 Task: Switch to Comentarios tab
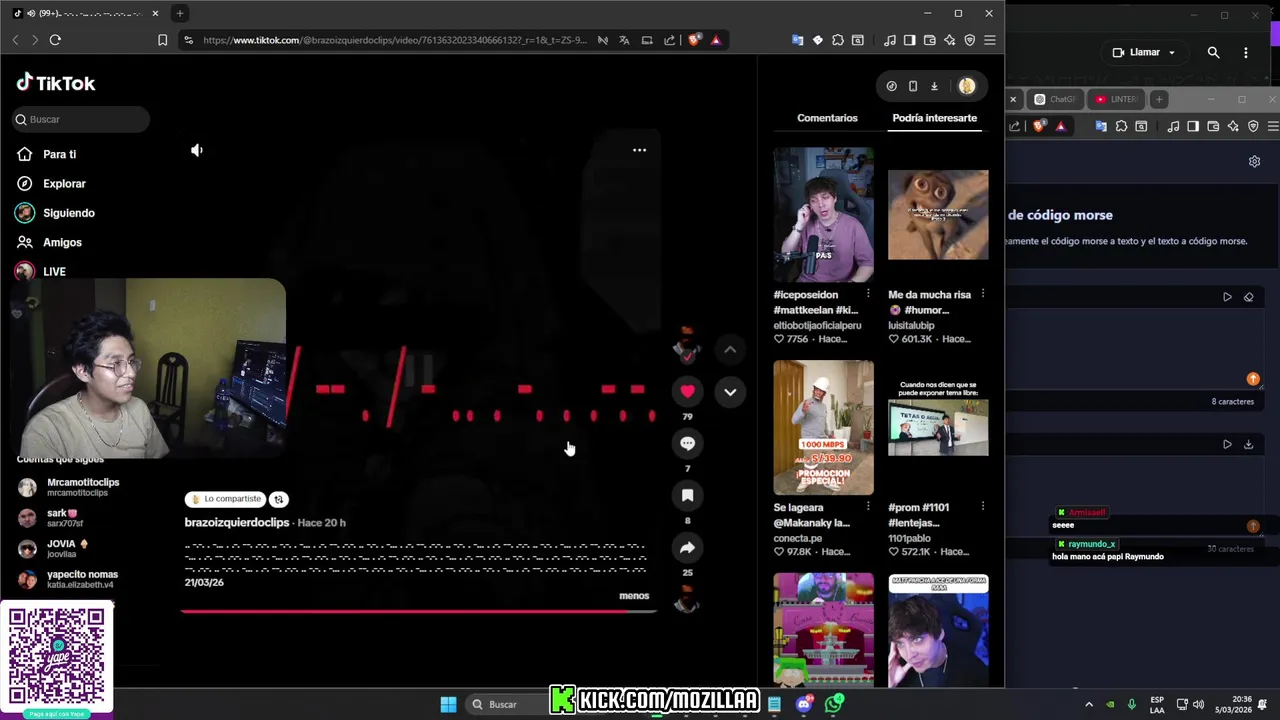(827, 118)
